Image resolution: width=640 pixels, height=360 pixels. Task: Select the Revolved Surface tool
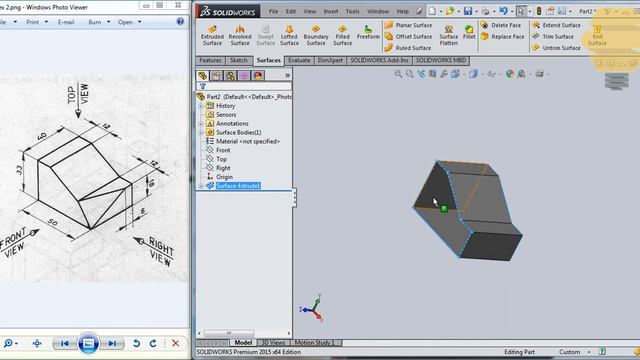click(240, 35)
